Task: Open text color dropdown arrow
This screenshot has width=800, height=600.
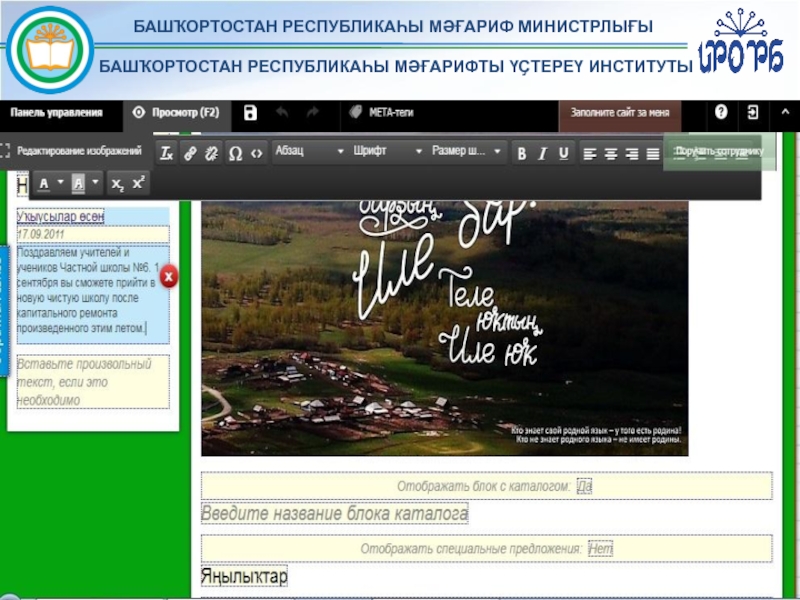Action: (61, 182)
